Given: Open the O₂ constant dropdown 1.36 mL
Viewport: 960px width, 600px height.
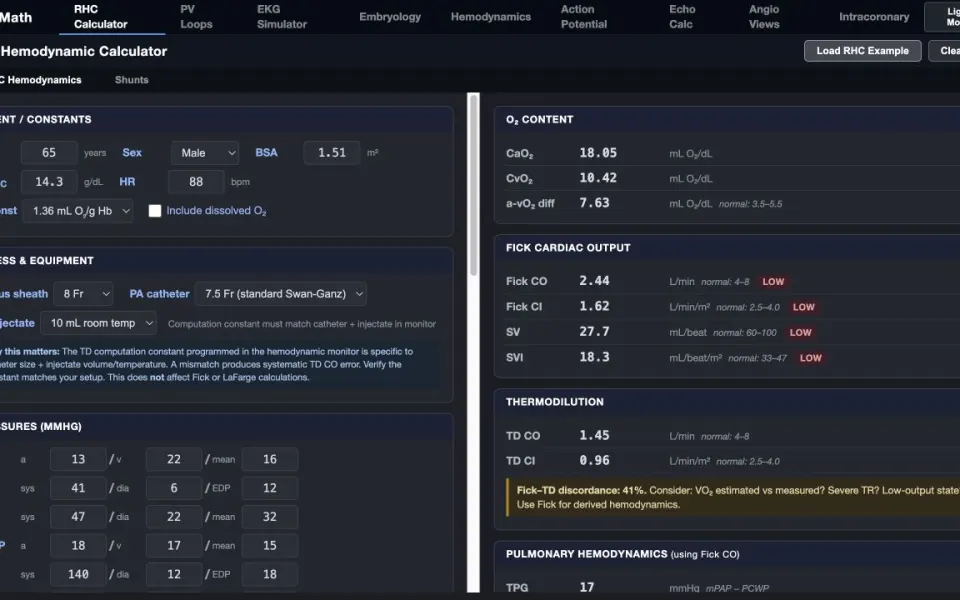Looking at the screenshot, I should (x=78, y=211).
